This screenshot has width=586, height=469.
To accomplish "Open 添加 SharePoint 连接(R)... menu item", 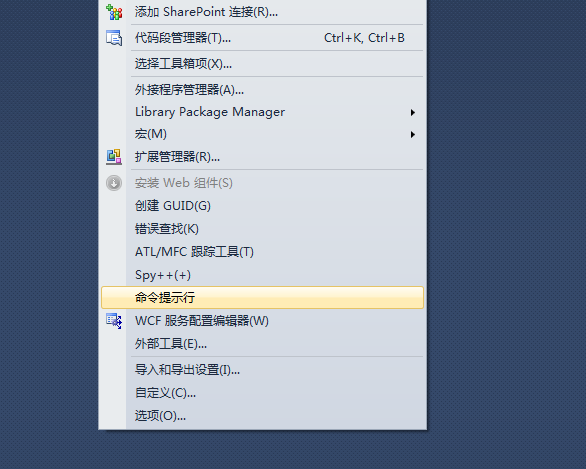I will click(262, 12).
